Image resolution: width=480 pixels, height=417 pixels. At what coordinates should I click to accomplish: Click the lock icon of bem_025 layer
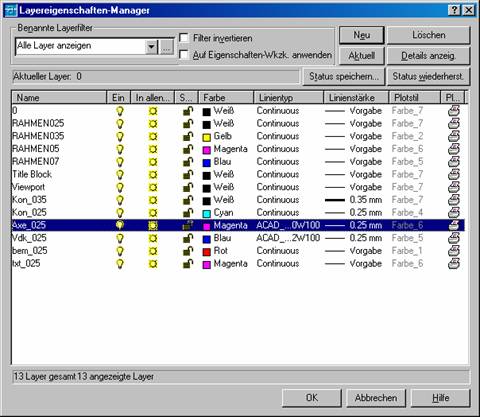pyautogui.click(x=188, y=251)
